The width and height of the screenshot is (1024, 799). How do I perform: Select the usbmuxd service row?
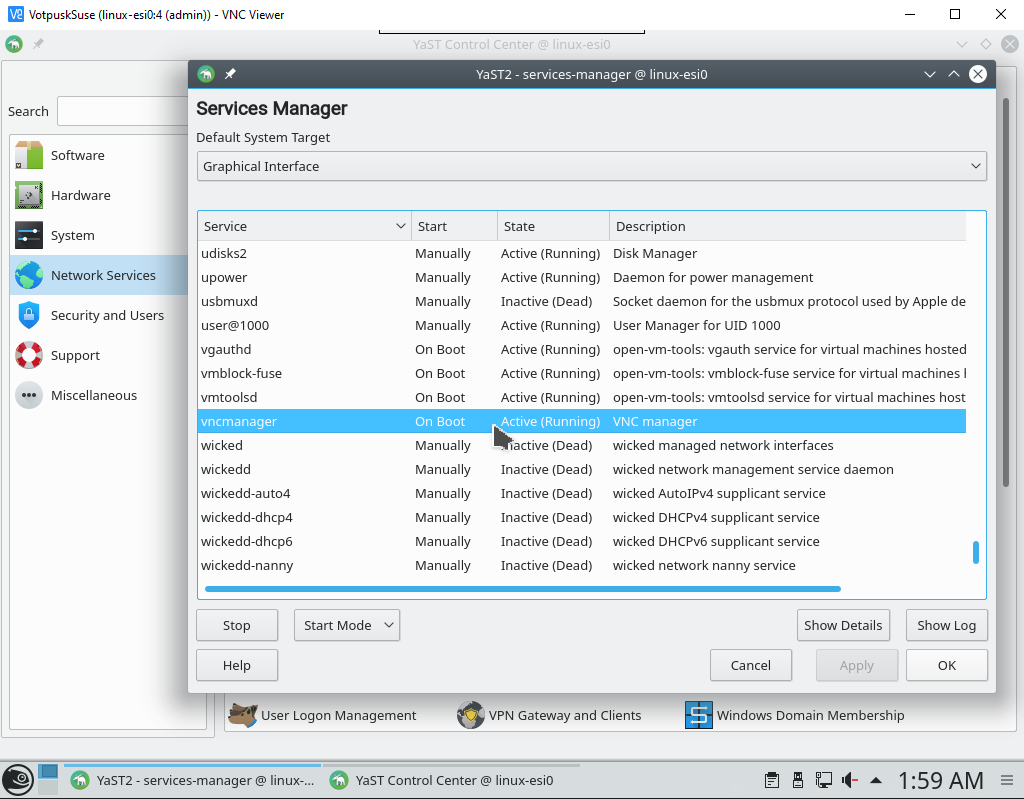582,302
